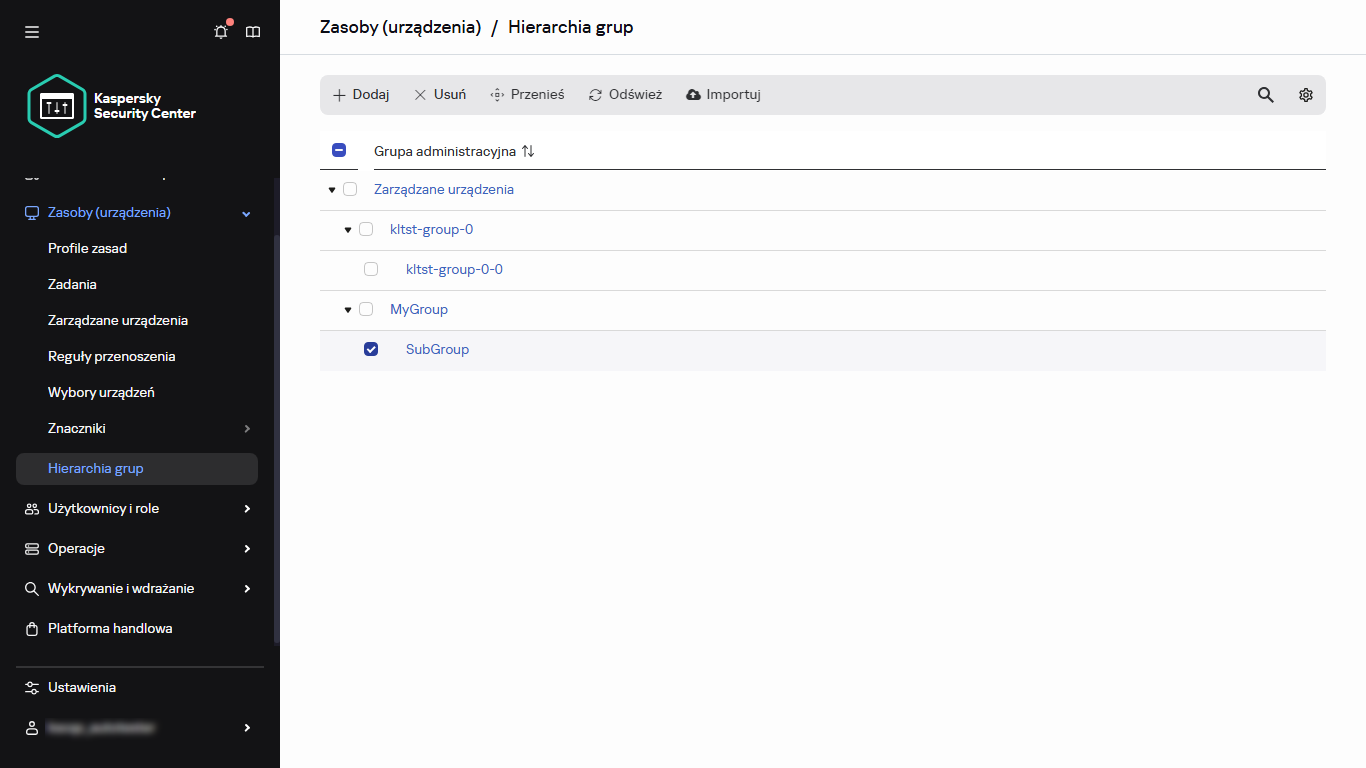The height and width of the screenshot is (768, 1366).
Task: Click the Dodaj button
Action: [x=360, y=94]
